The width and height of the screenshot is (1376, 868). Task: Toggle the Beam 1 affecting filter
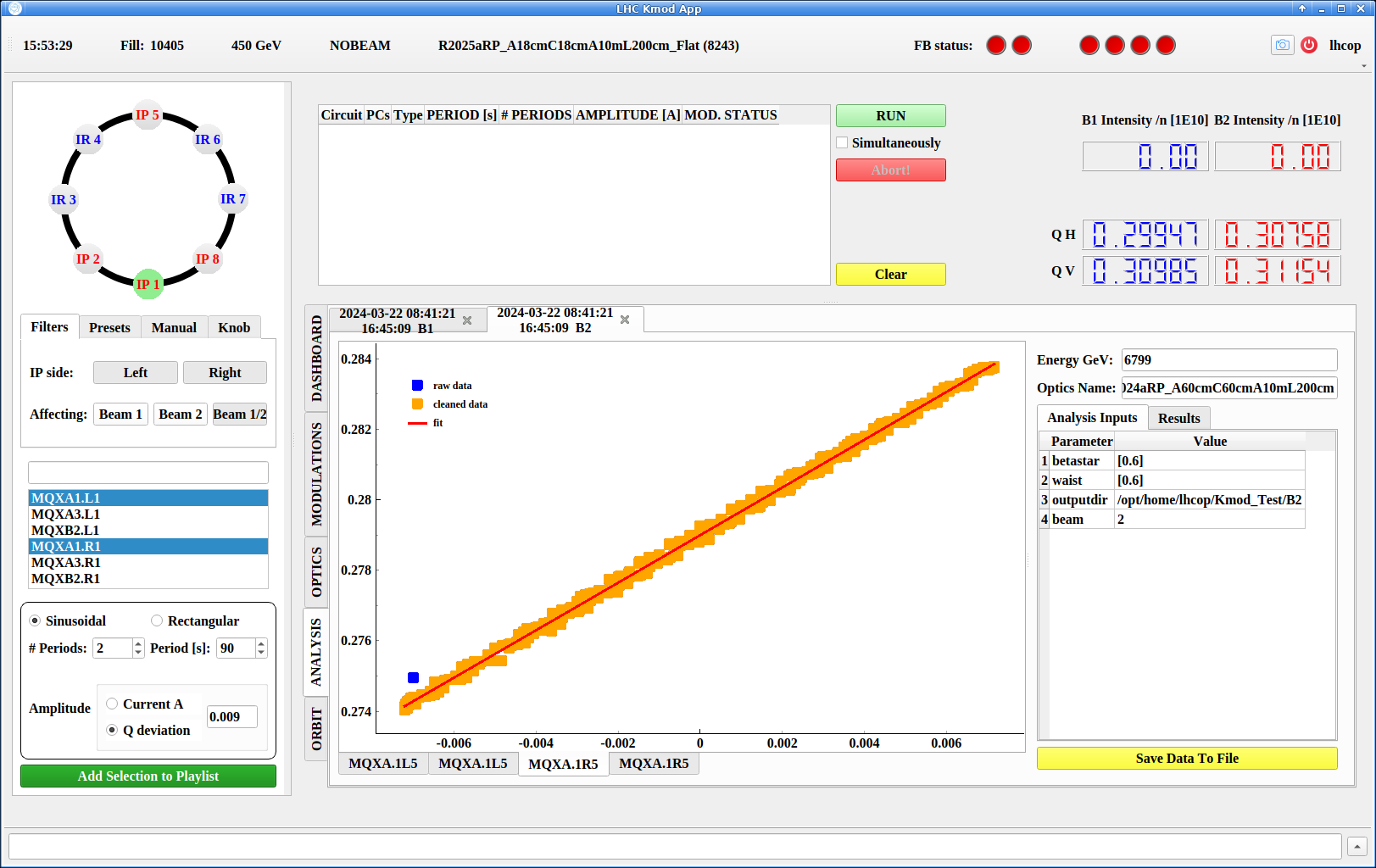click(x=120, y=414)
